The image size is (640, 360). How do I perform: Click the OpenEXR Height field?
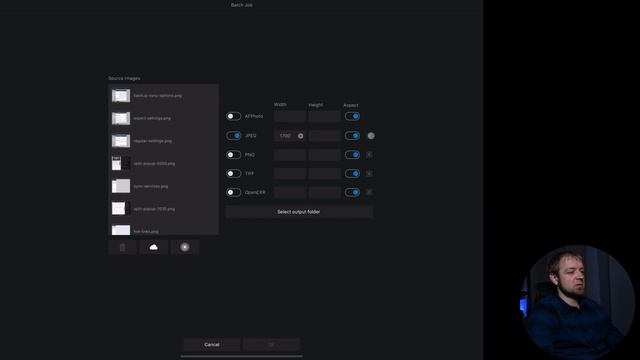pos(324,192)
